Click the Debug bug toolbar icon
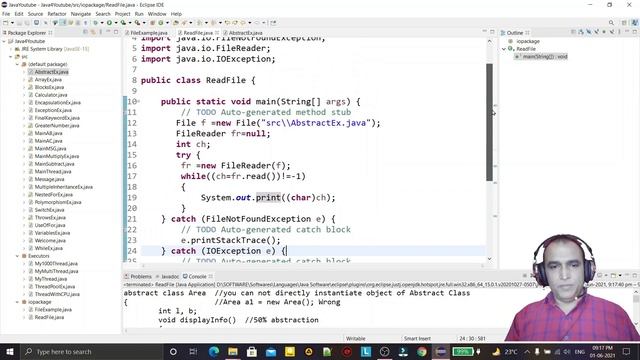 [95, 23]
